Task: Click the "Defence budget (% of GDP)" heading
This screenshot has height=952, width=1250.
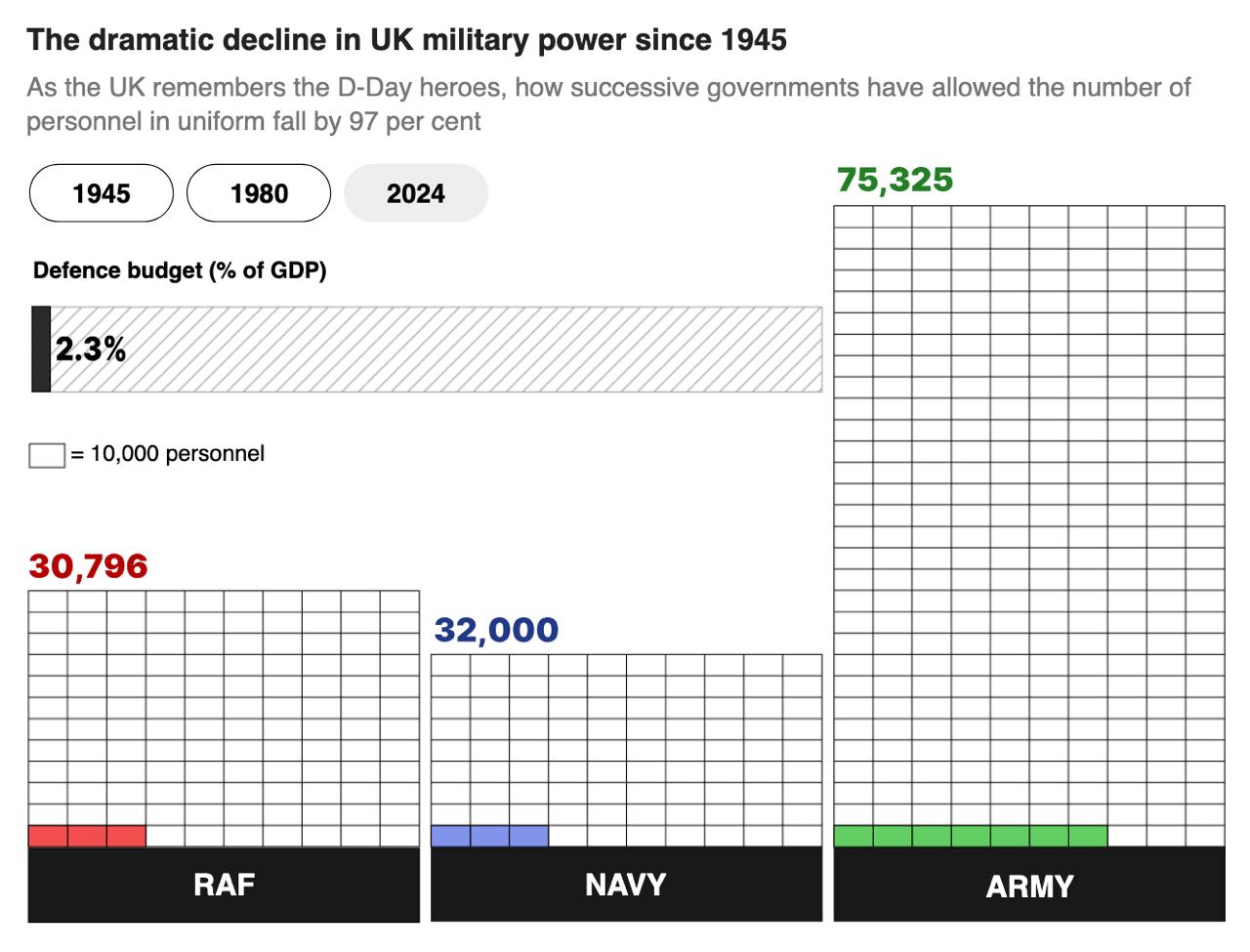Action: coord(180,270)
